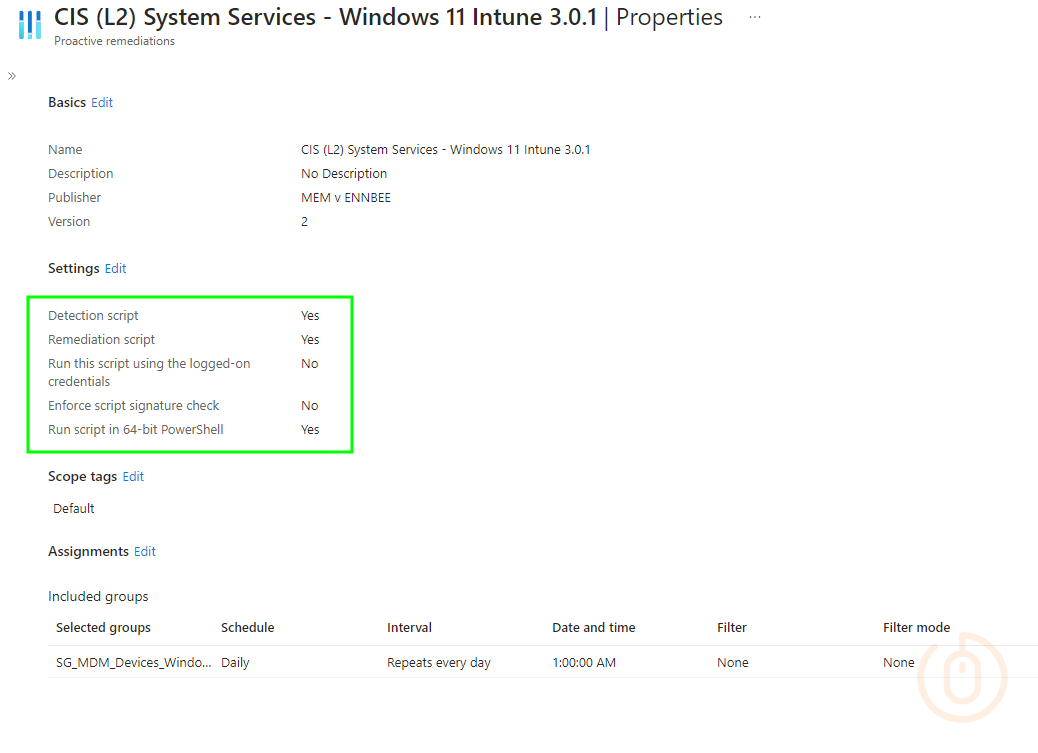Viewport: 1038px width, 753px height.
Task: Open the more options ellipsis menu
Action: pos(754,16)
